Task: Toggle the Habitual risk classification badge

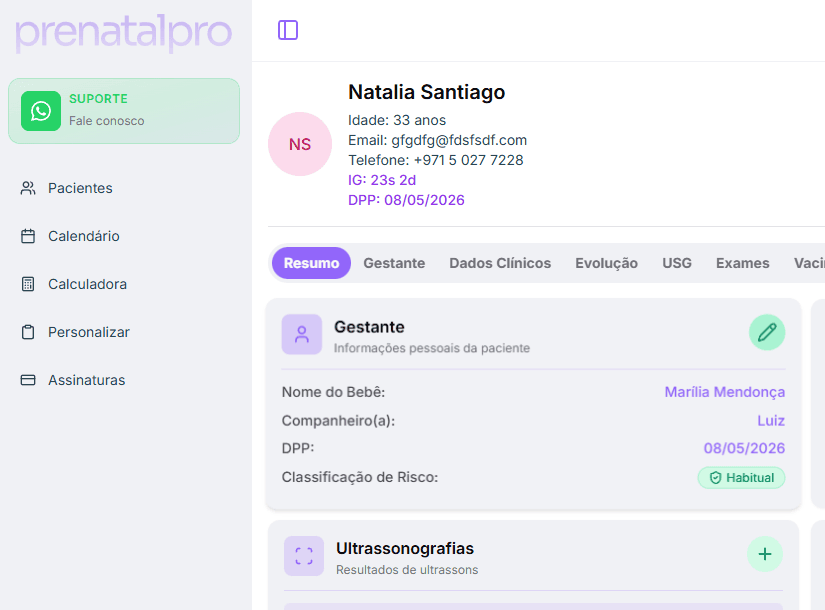Action: (x=741, y=478)
